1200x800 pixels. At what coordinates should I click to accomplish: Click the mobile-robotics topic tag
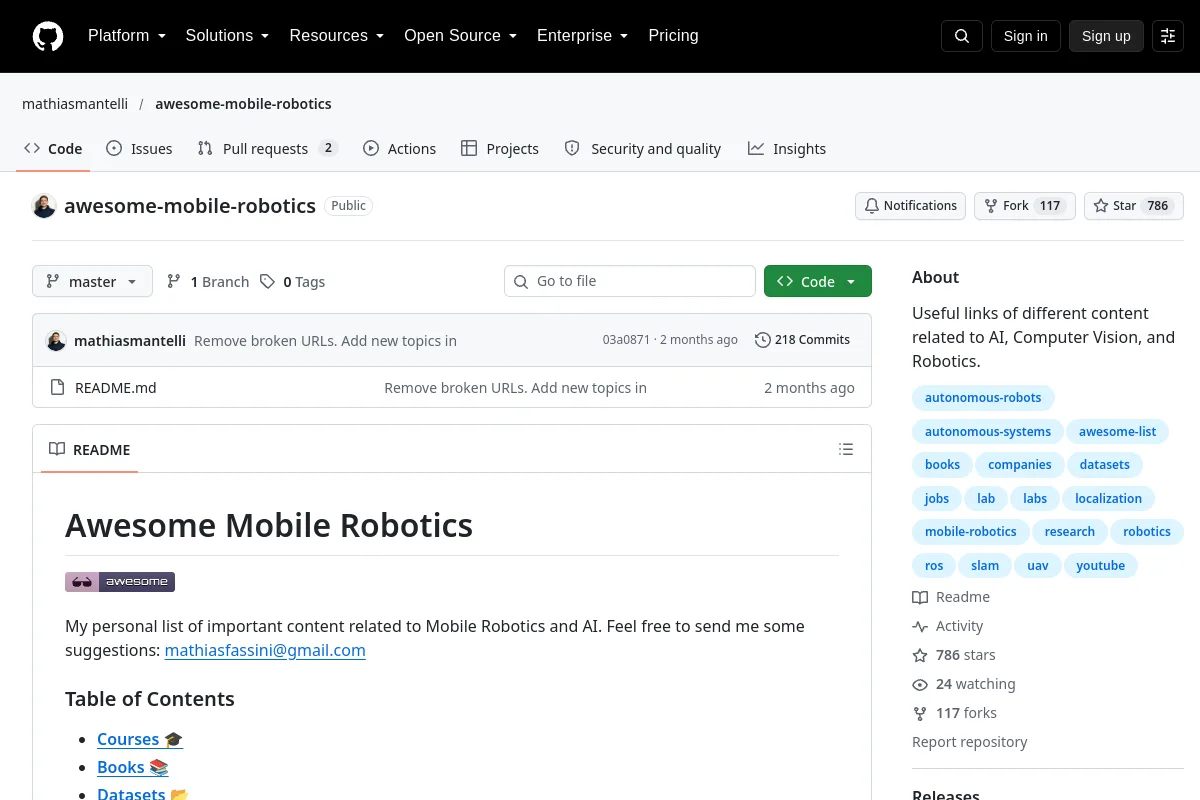pyautogui.click(x=971, y=532)
